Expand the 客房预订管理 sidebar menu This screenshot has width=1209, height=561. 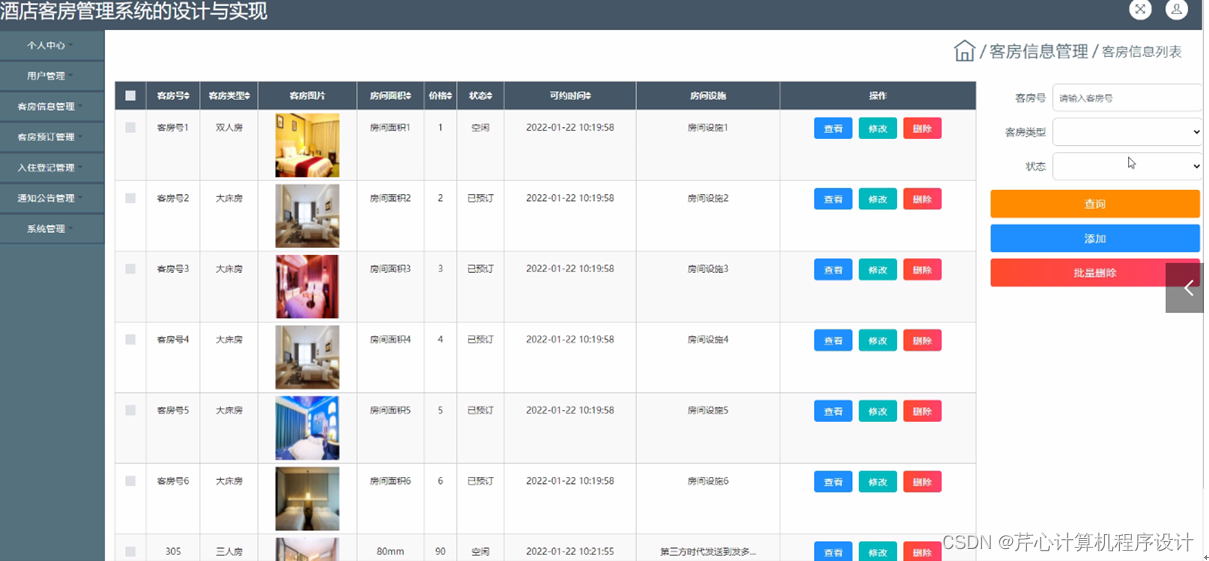tap(51, 137)
